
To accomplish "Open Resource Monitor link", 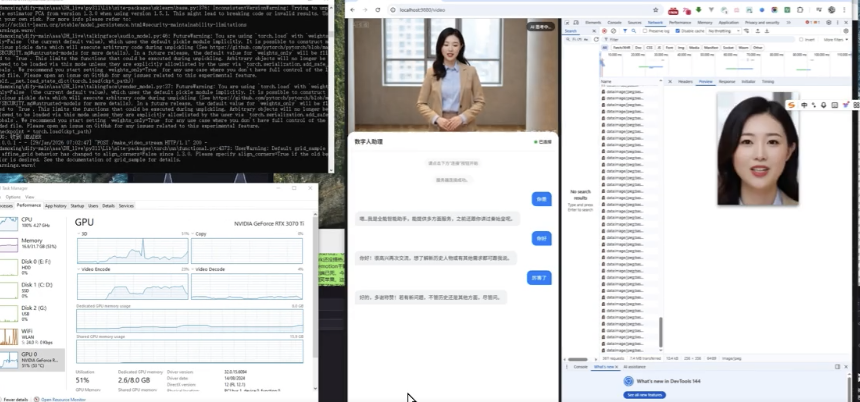I will click(x=63, y=399).
